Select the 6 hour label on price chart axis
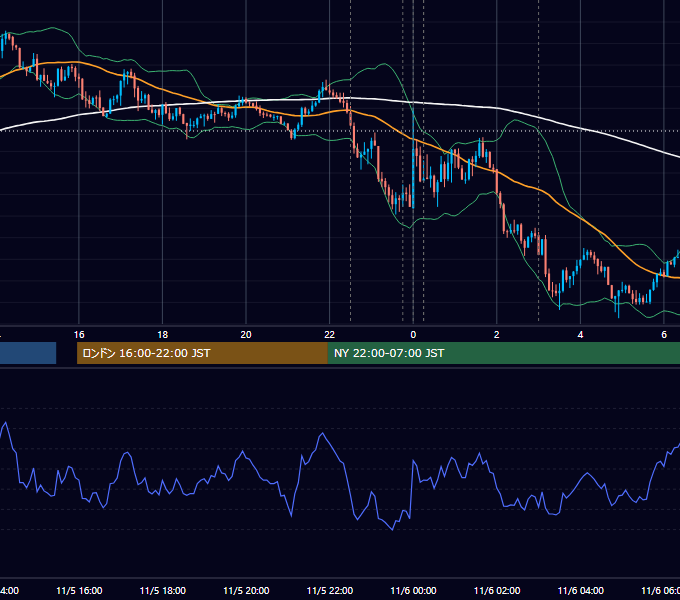 [664, 335]
